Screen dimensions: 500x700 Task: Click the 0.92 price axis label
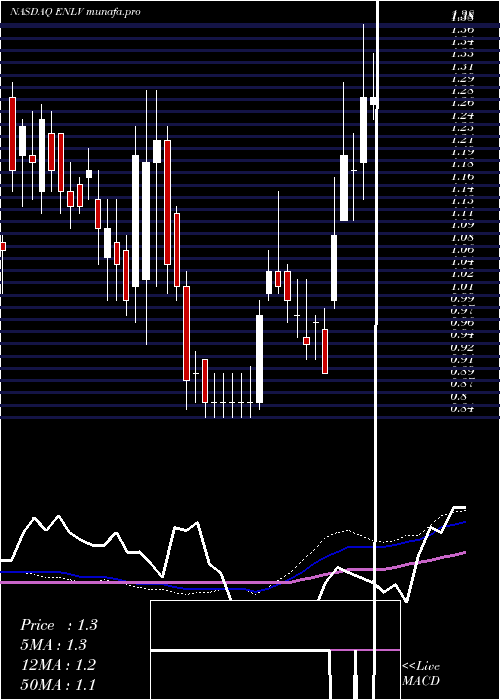click(x=462, y=347)
